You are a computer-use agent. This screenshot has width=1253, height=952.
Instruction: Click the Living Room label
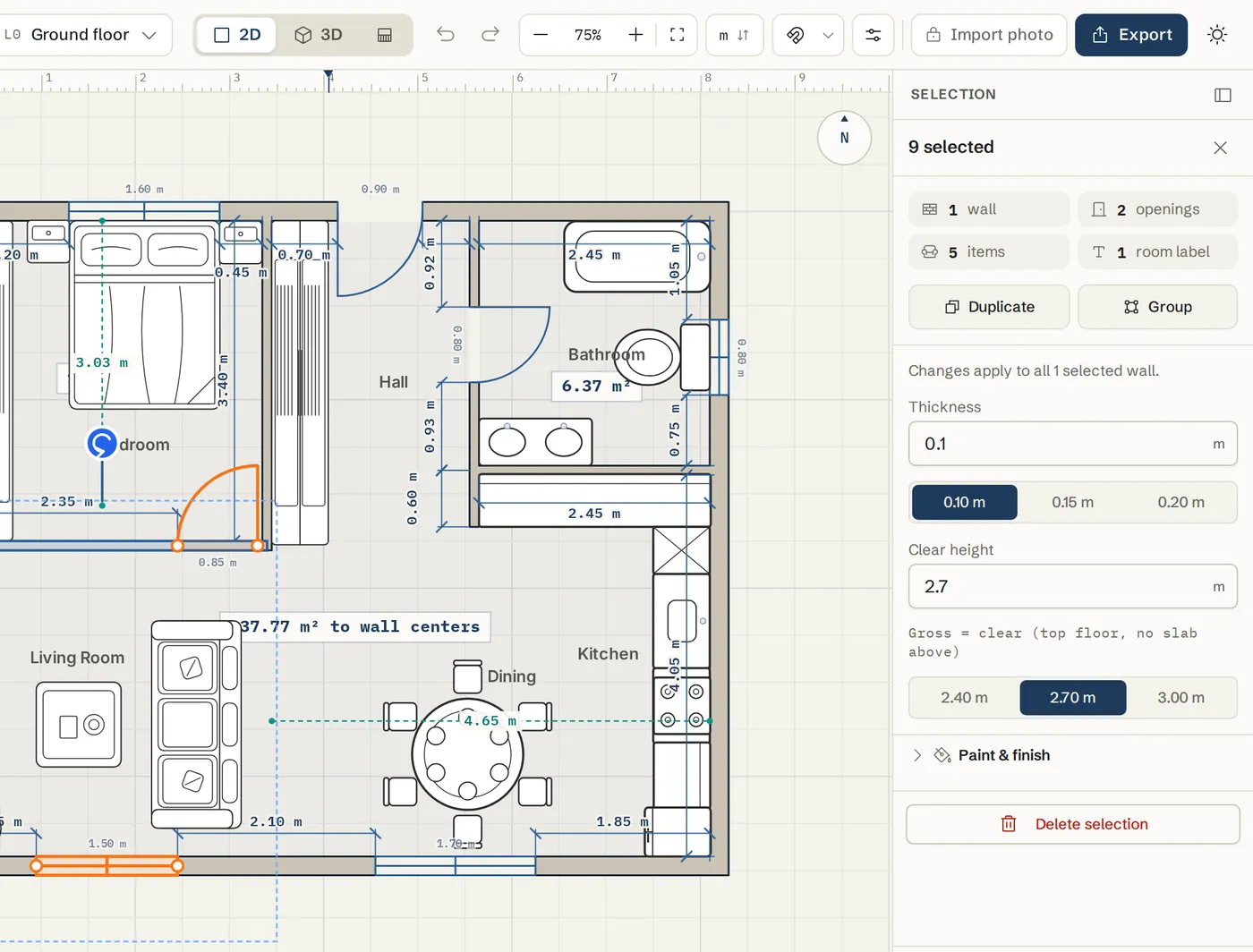(77, 658)
